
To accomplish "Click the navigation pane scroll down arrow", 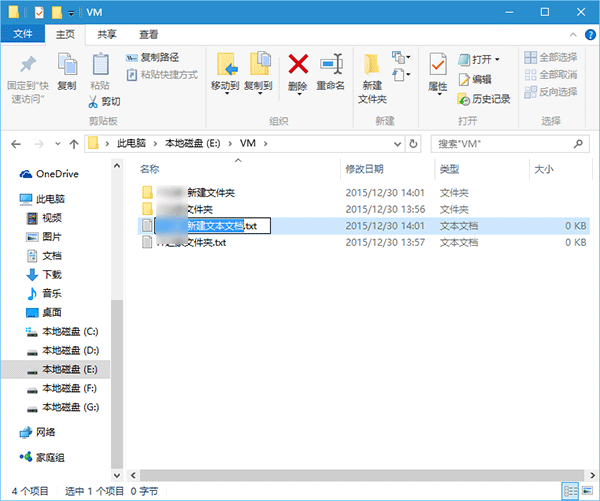I will (x=117, y=476).
